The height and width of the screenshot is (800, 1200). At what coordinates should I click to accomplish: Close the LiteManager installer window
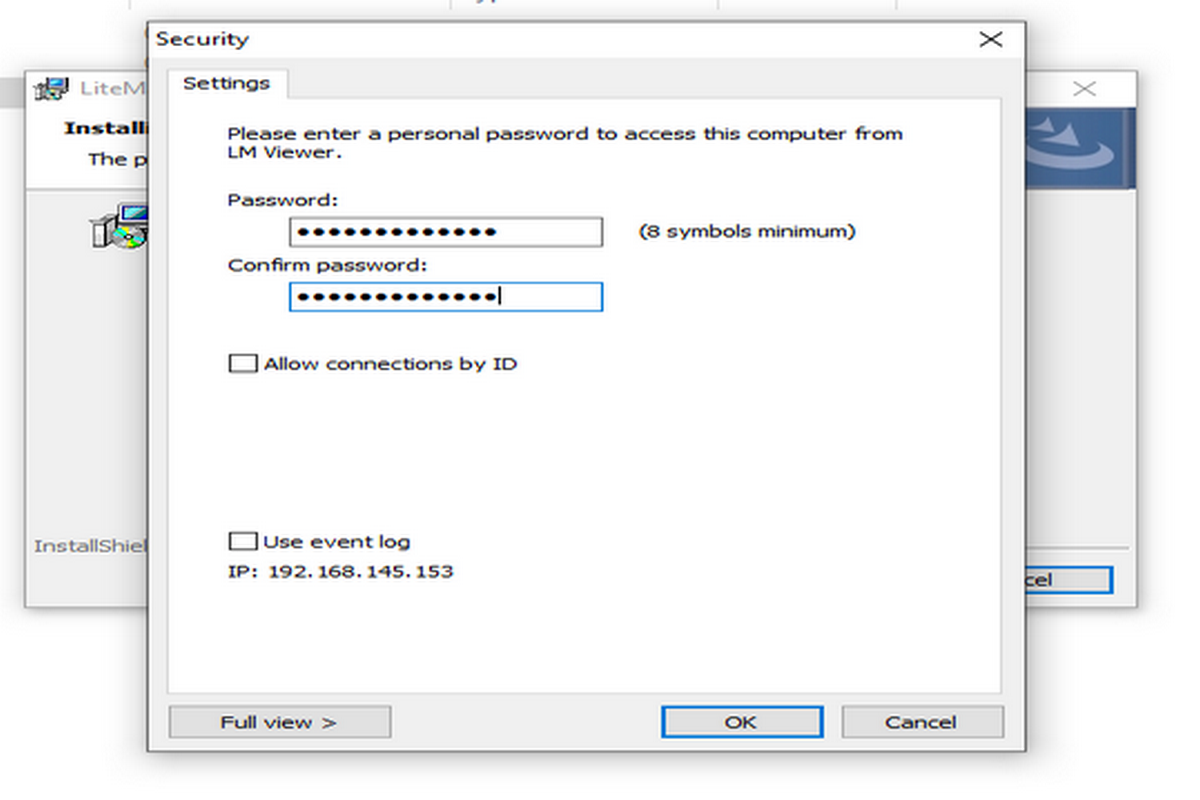1084,89
